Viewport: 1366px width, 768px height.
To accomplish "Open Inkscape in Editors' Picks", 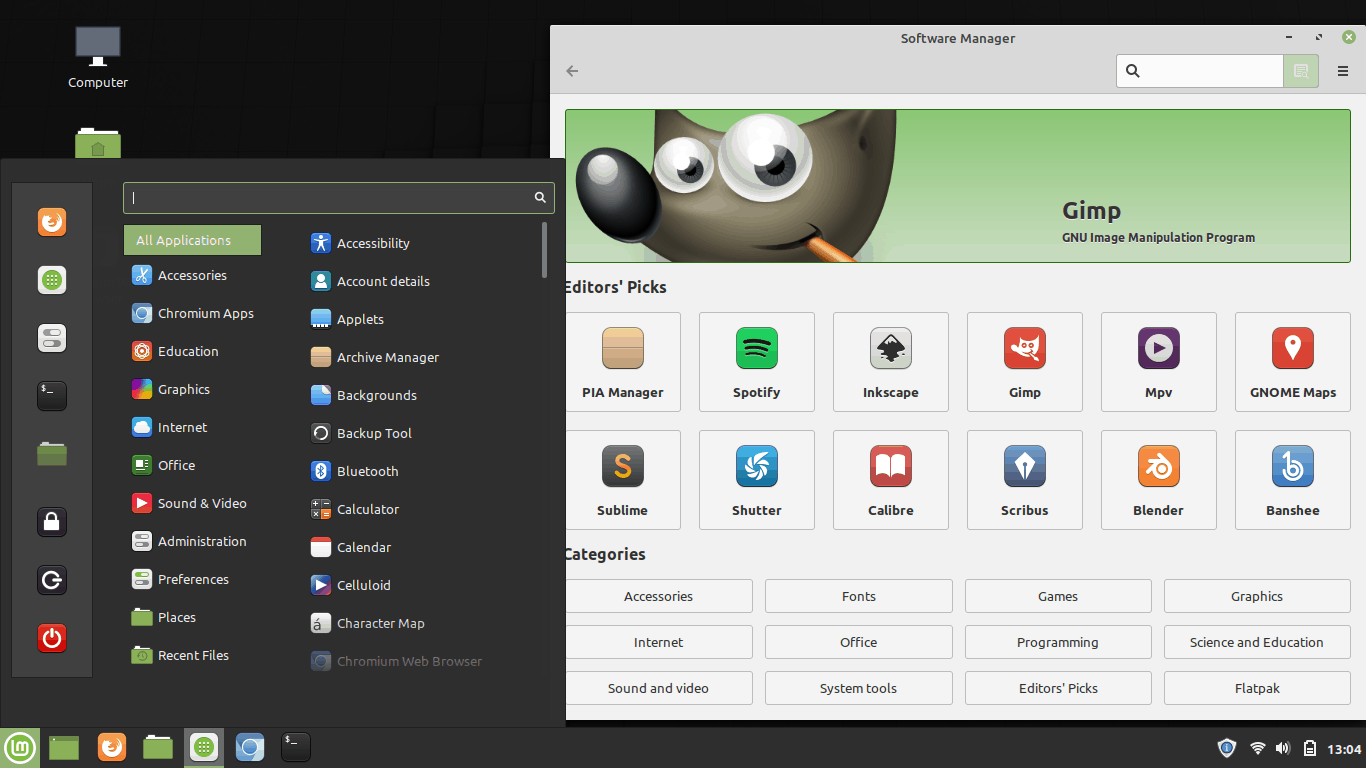I will (x=891, y=362).
